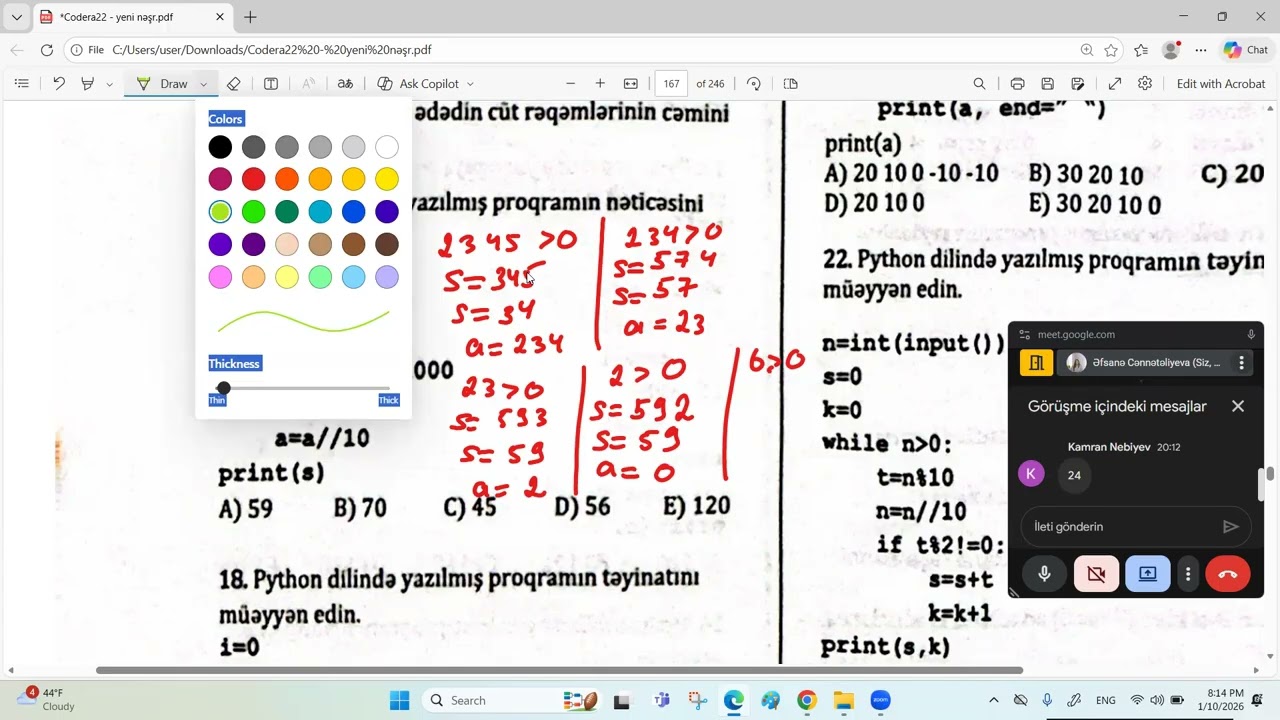Add this page to favorites star
Screen dimensions: 1280x720
pos(1111,50)
